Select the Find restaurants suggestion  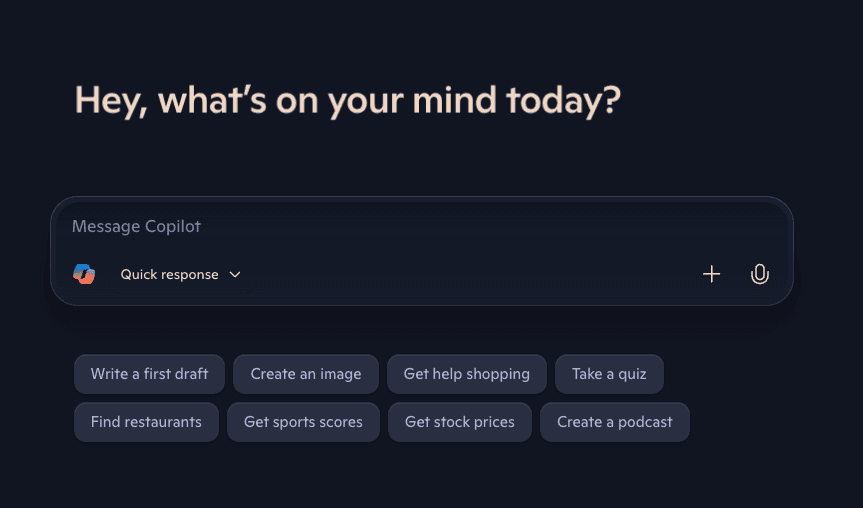click(146, 422)
